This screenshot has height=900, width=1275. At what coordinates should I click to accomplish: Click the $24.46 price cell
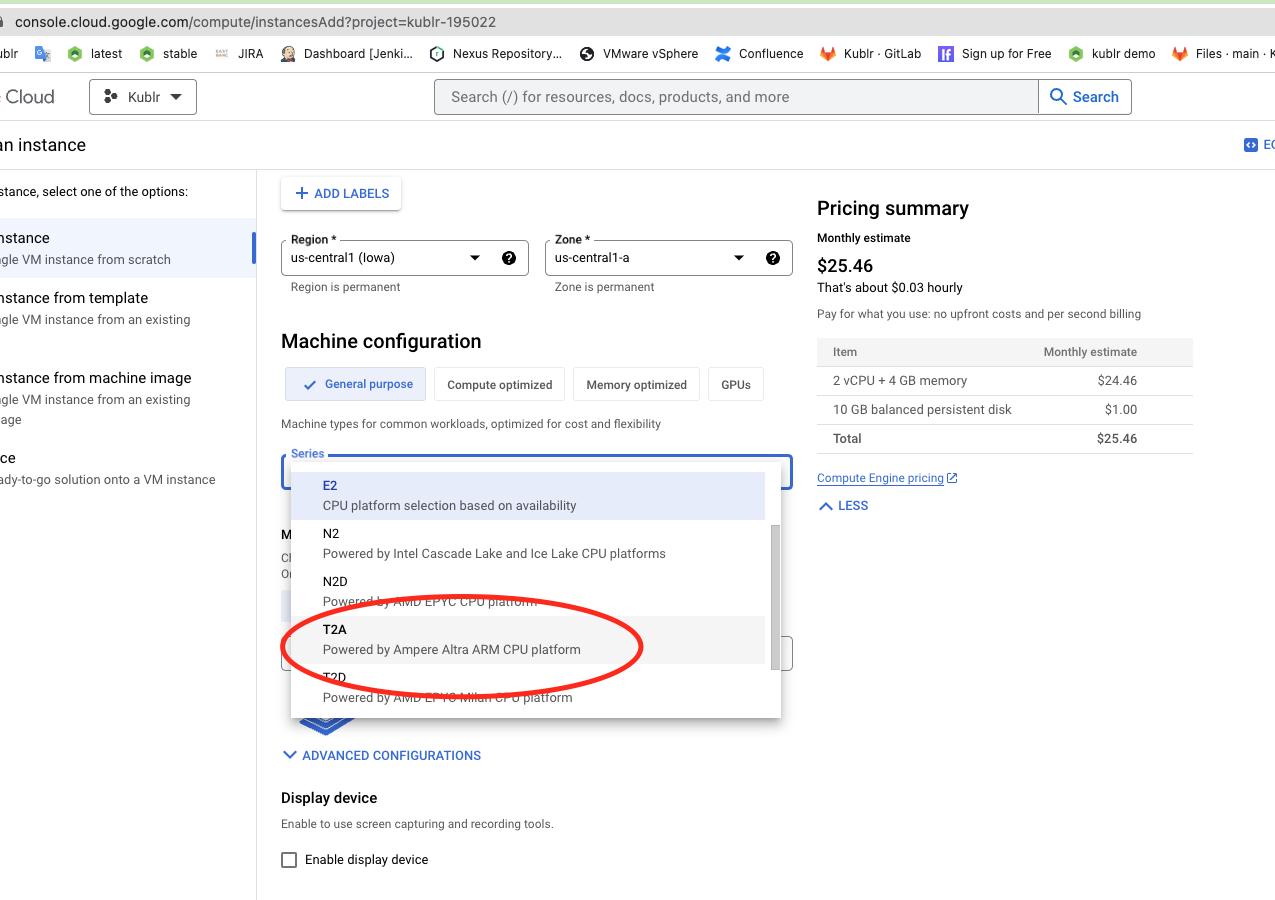tap(1117, 381)
